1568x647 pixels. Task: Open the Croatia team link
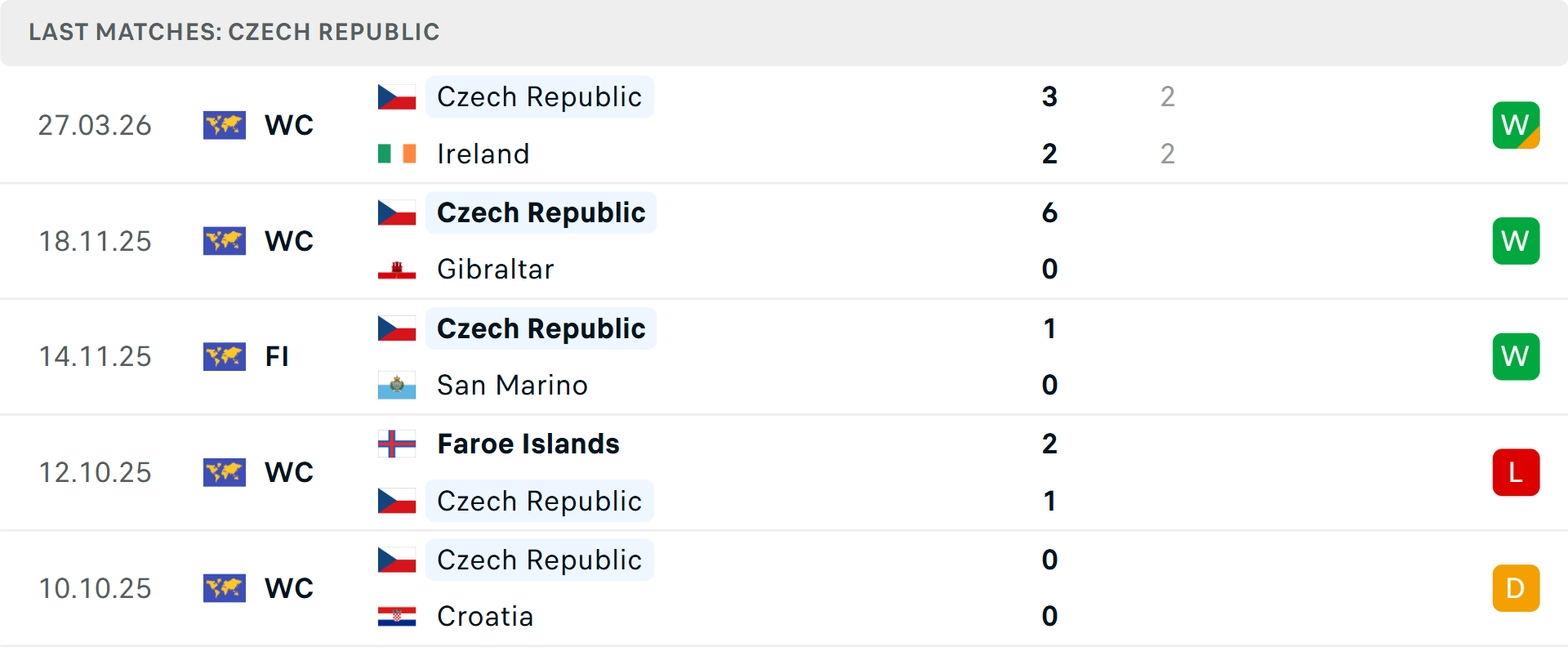[485, 617]
